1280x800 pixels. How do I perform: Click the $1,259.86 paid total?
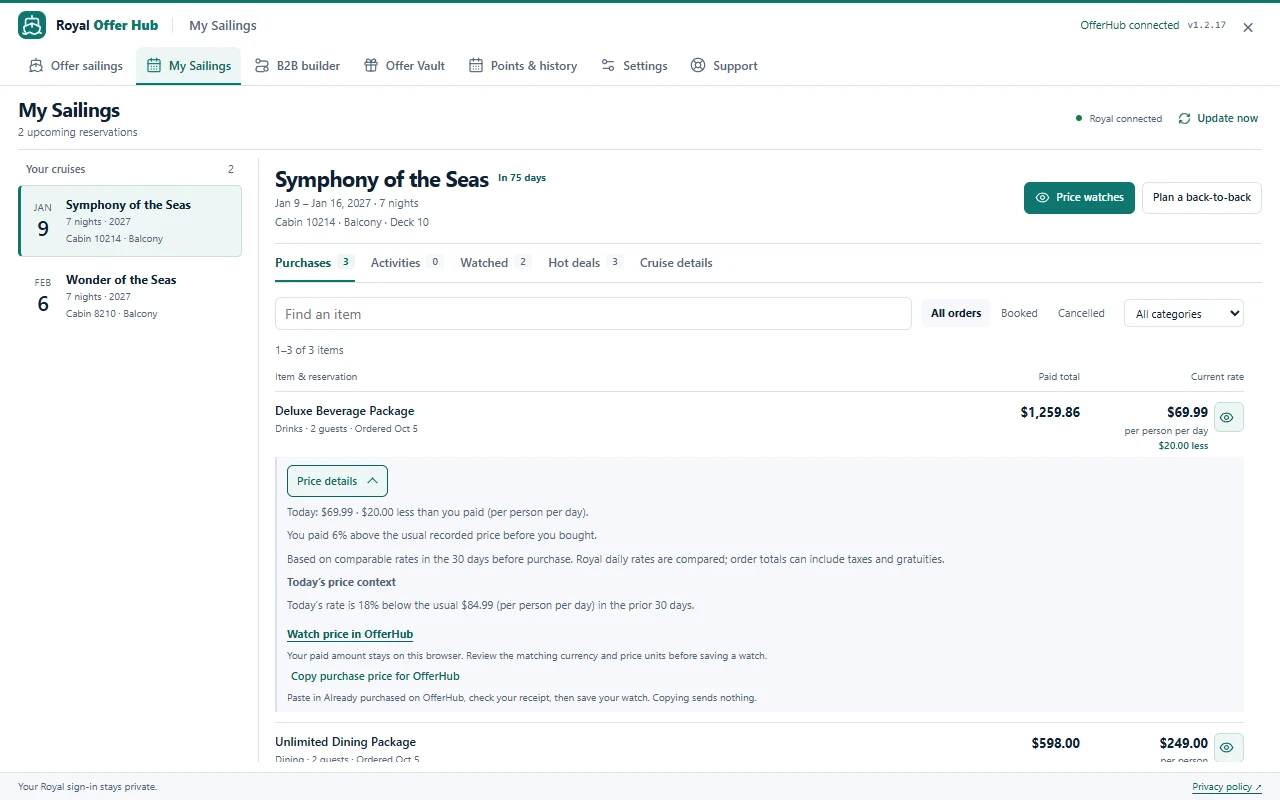1050,412
